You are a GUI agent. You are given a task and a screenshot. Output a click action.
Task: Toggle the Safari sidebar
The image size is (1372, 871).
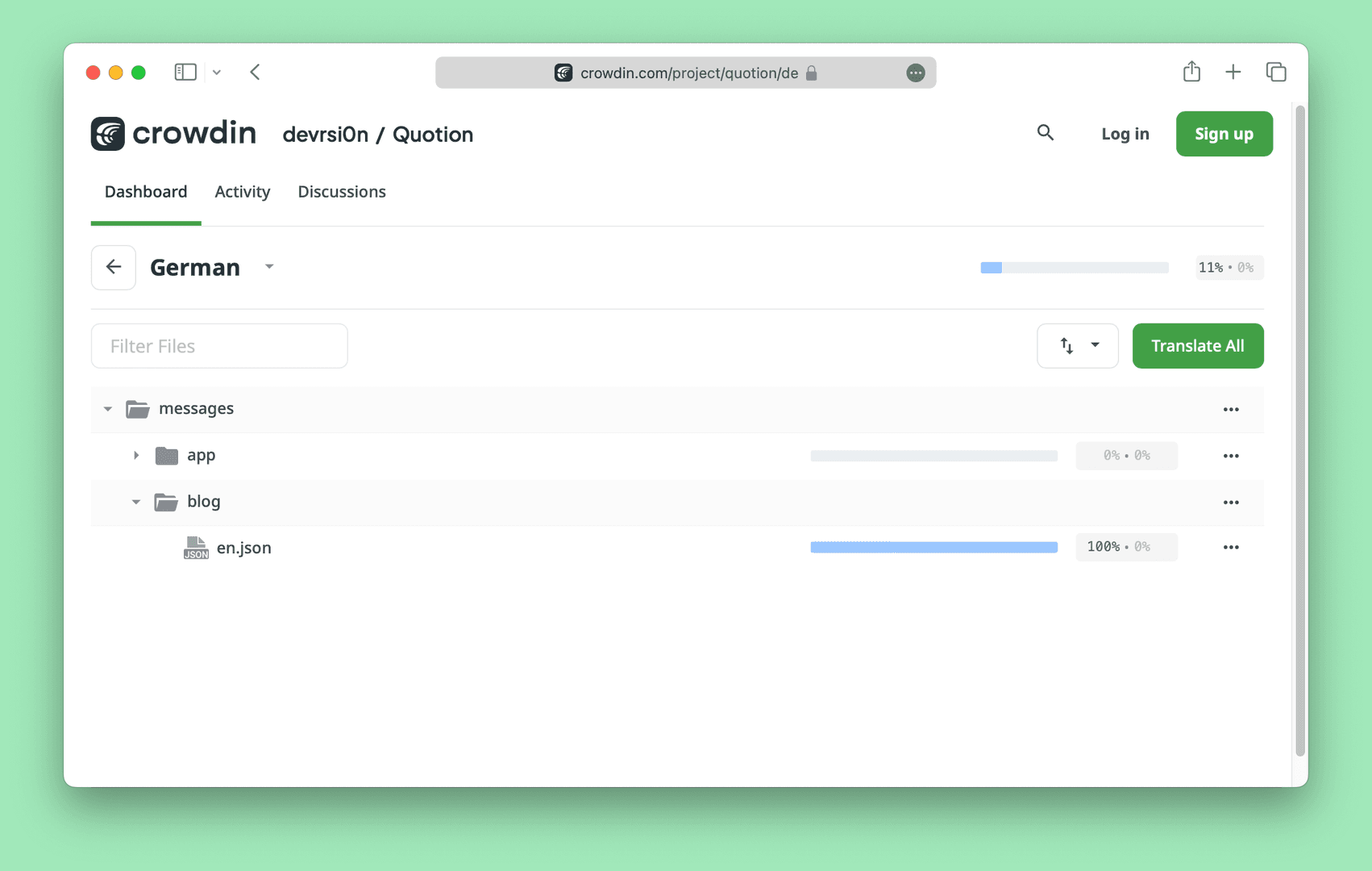coord(185,72)
